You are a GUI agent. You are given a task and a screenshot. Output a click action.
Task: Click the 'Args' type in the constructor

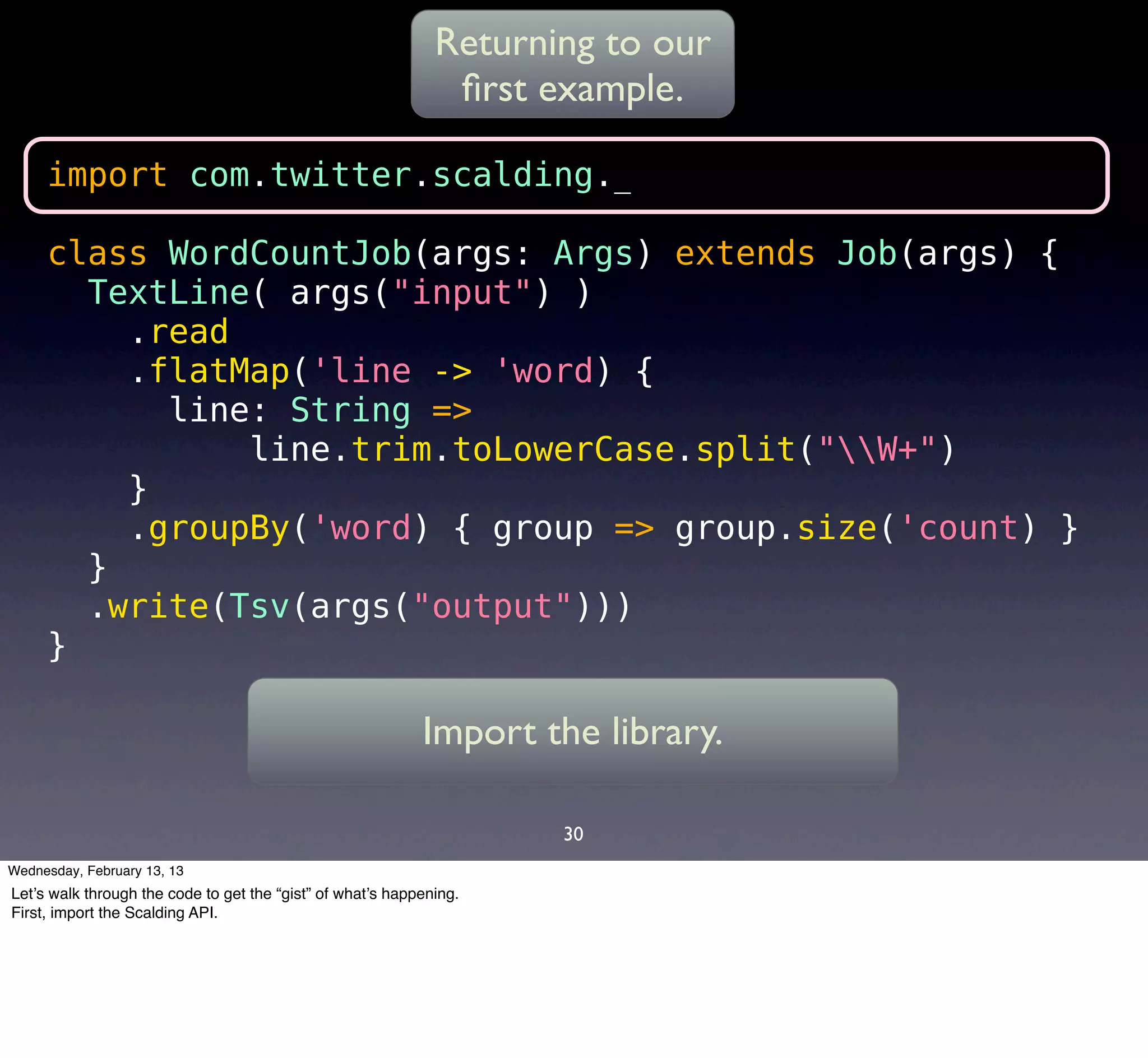pyautogui.click(x=593, y=253)
